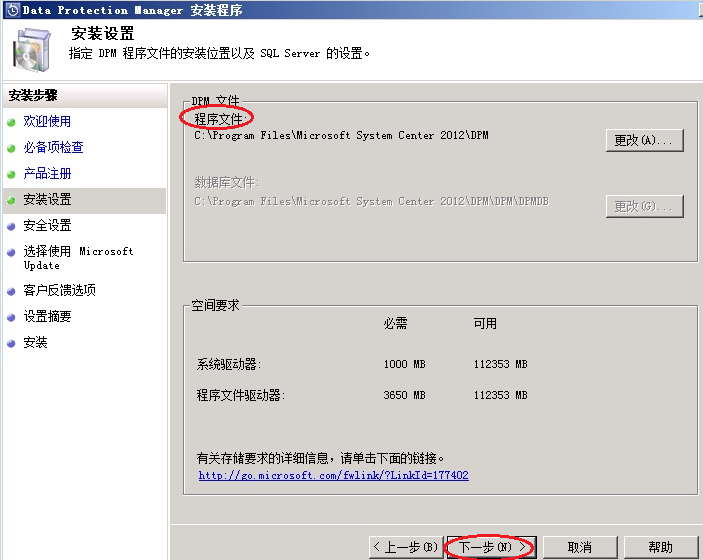Select 客户反馈选项 step
Image resolution: width=703 pixels, height=560 pixels.
60,291
